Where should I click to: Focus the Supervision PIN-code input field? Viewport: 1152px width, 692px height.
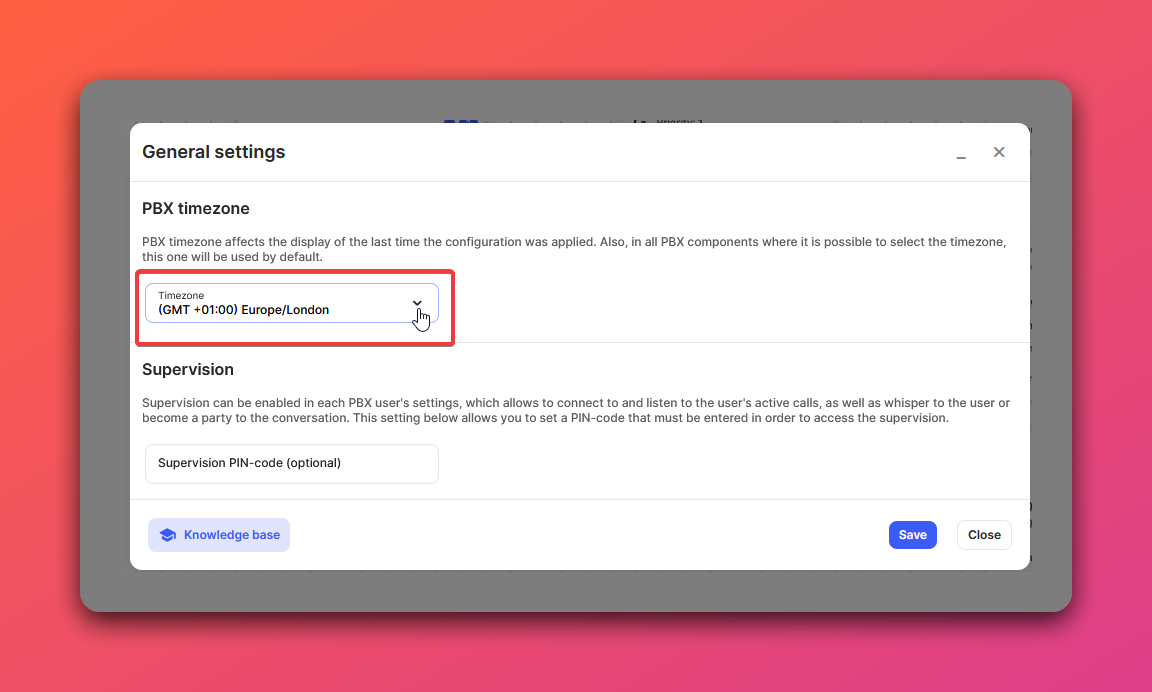pos(291,464)
